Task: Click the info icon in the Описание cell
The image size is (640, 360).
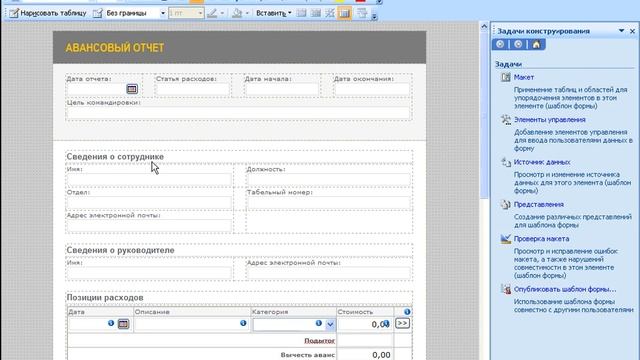Action: (x=243, y=323)
